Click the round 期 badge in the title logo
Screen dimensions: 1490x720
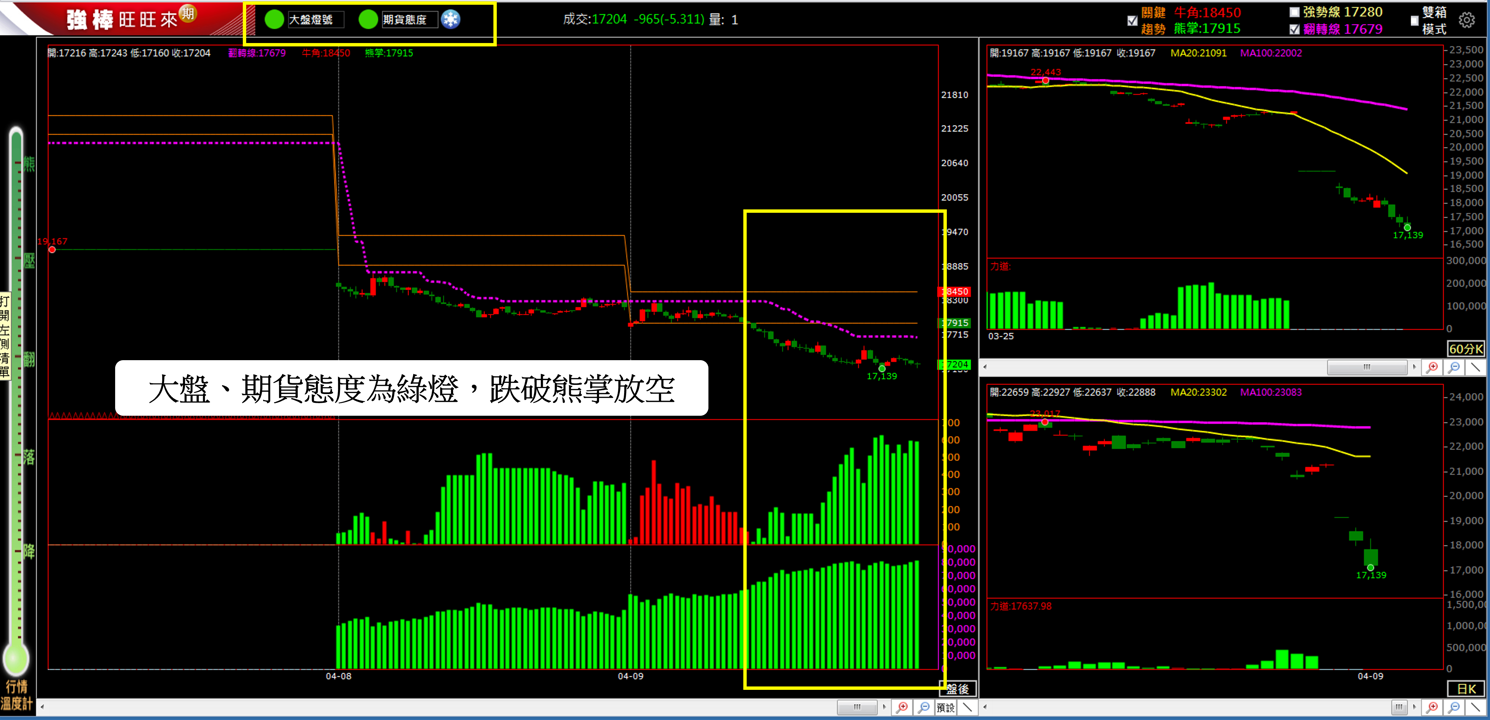pyautogui.click(x=188, y=14)
